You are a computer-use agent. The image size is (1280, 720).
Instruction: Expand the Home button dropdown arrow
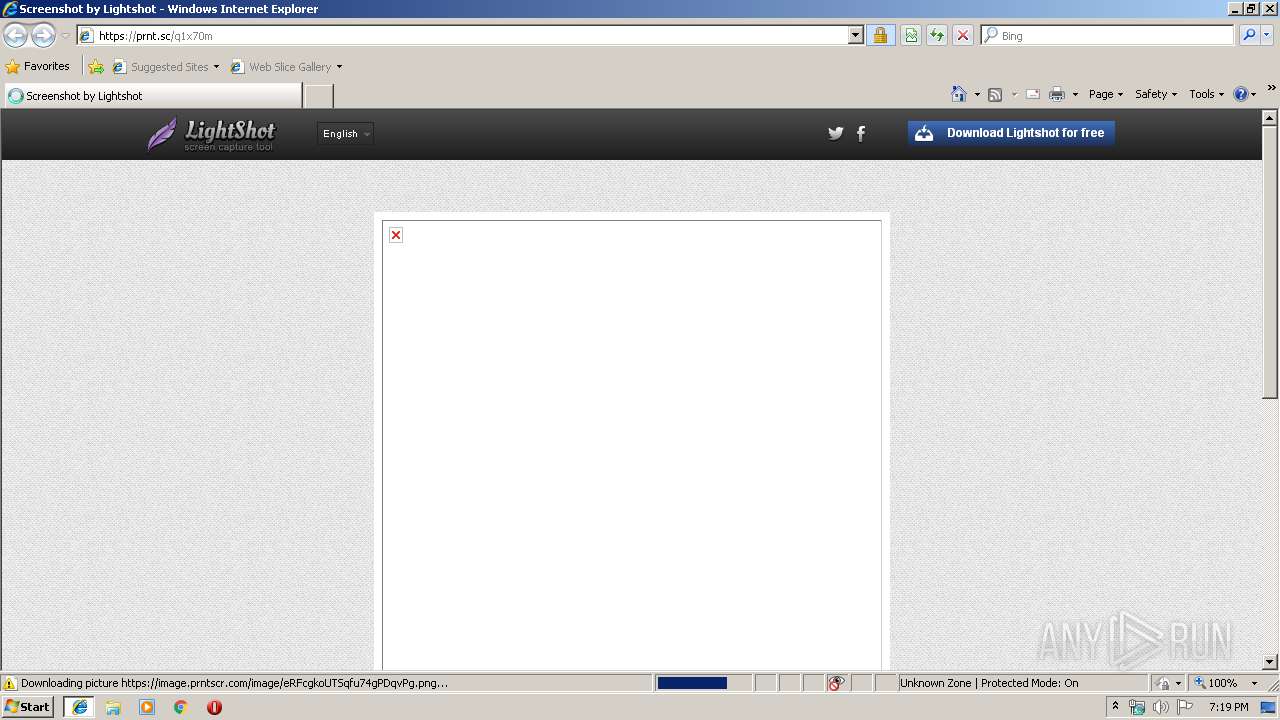tap(977, 95)
